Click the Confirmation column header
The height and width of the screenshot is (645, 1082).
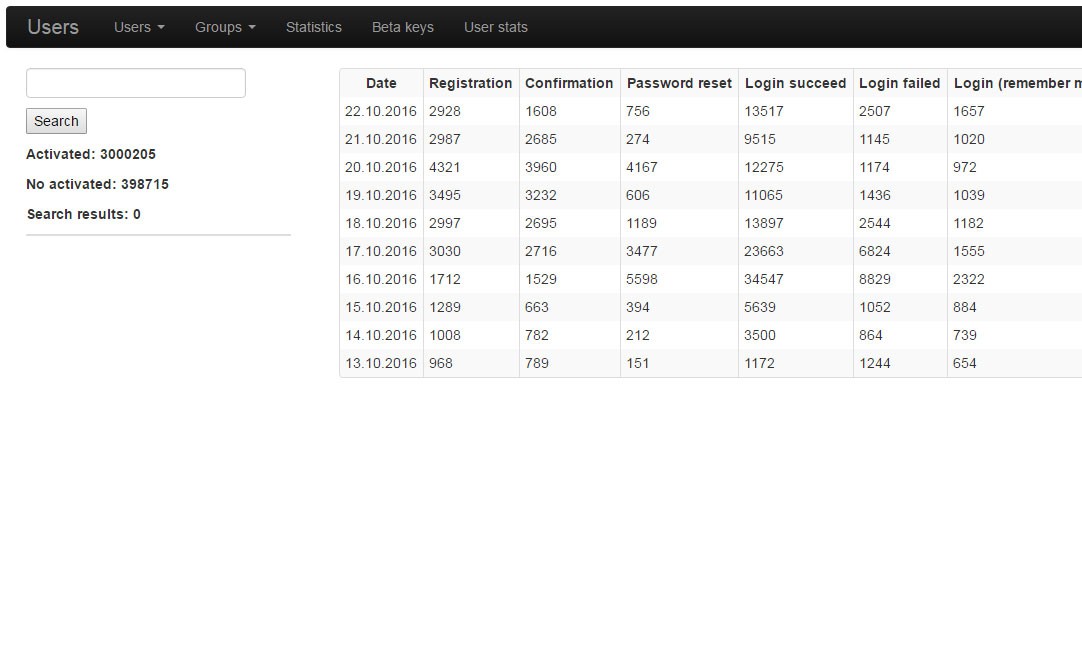(x=568, y=83)
